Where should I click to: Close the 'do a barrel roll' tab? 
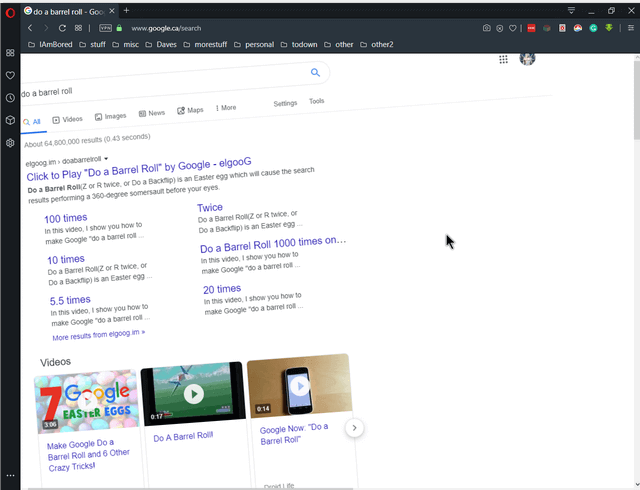coord(112,11)
